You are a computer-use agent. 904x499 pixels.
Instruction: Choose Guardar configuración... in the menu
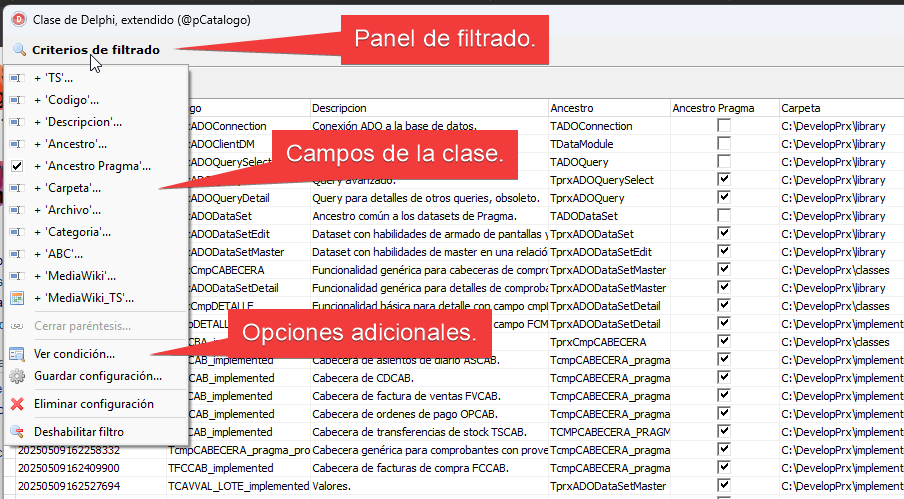click(x=96, y=376)
